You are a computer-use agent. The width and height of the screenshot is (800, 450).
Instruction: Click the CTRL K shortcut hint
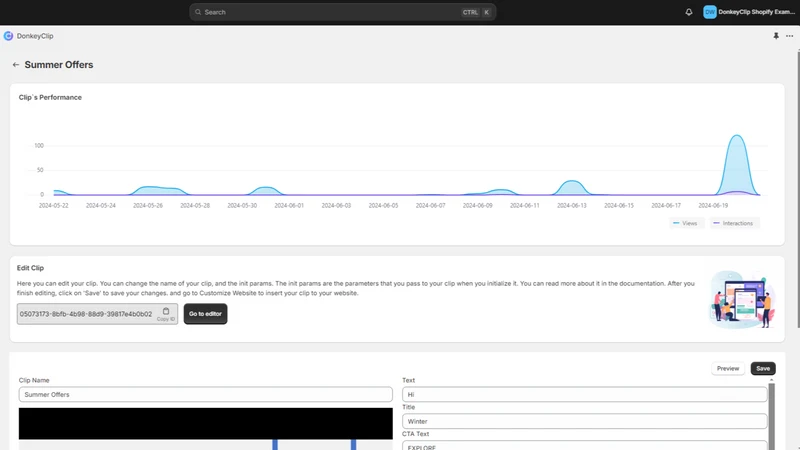coord(476,12)
